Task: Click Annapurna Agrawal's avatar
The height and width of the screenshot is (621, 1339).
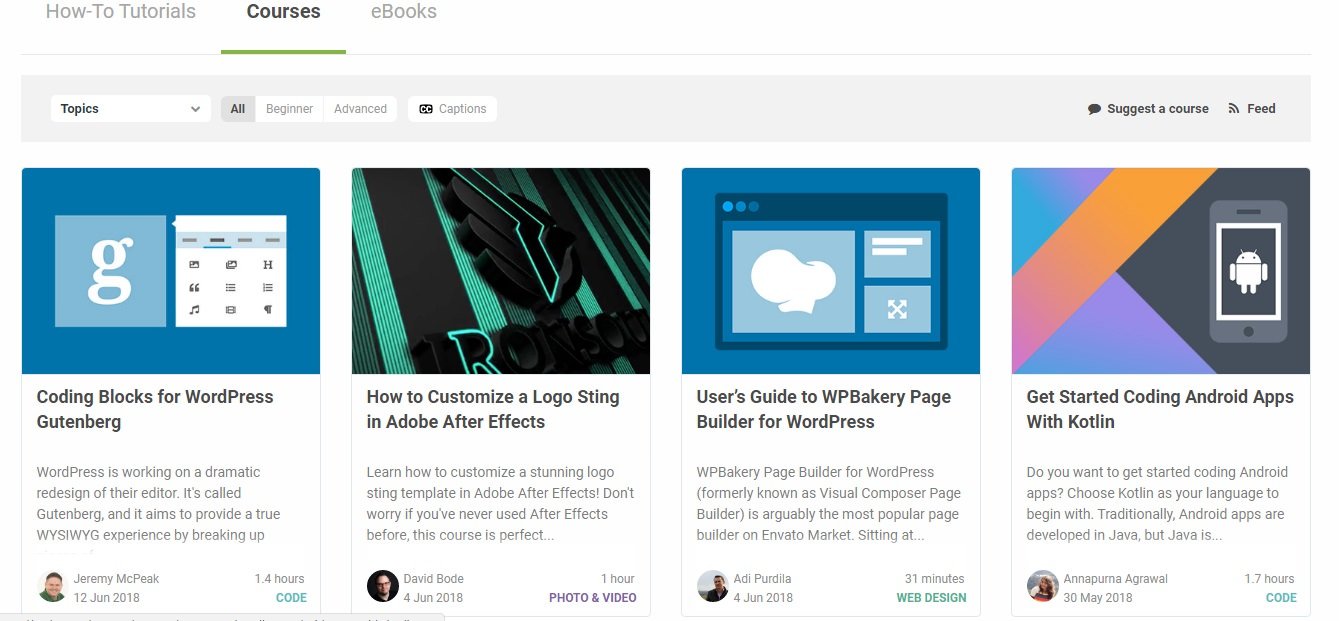Action: 1043,587
